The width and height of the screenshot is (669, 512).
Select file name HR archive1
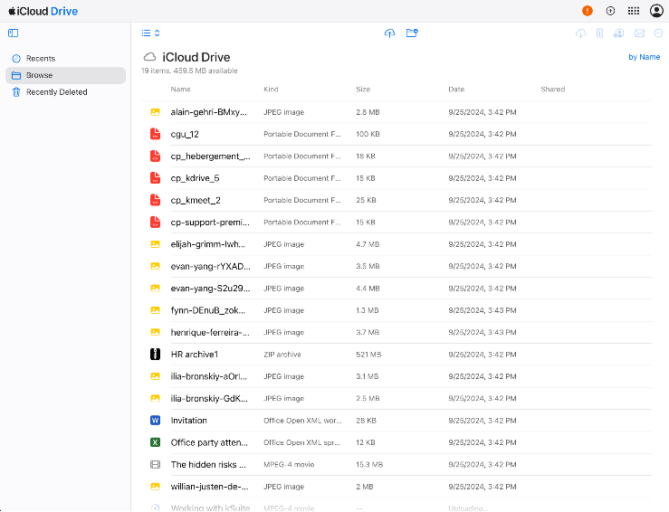click(x=195, y=354)
